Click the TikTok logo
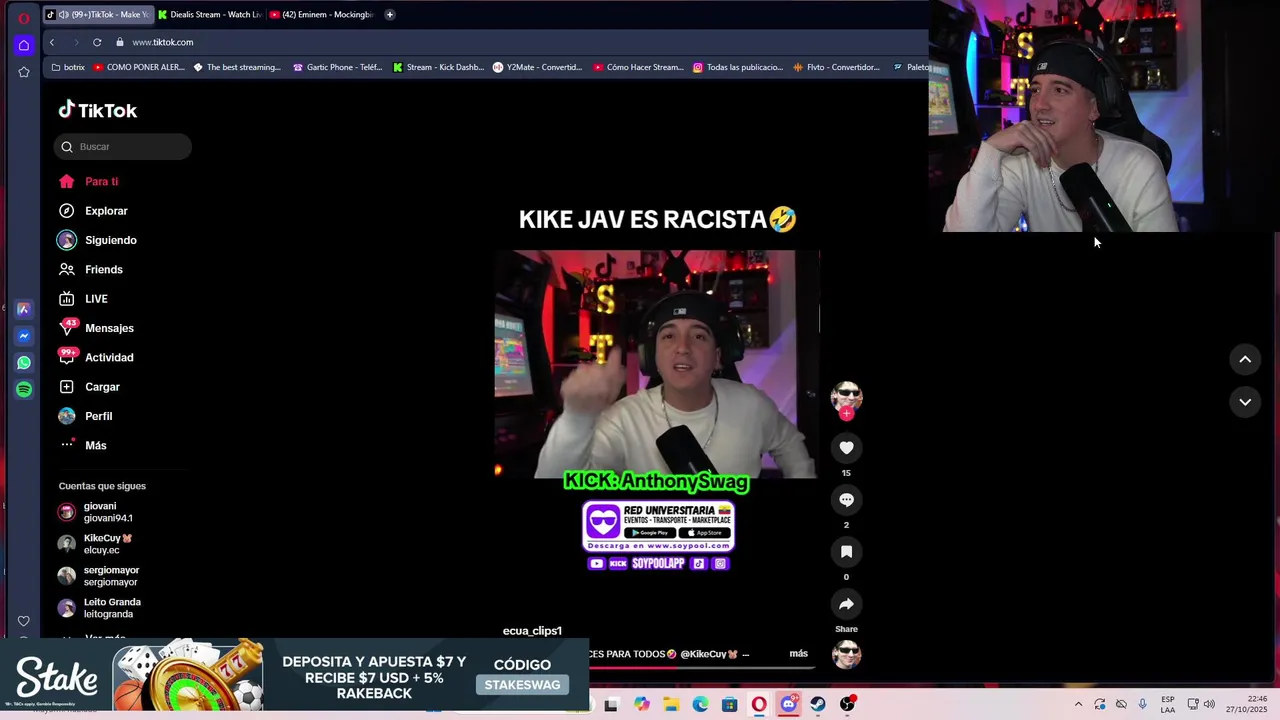The image size is (1280, 720). pos(98,110)
